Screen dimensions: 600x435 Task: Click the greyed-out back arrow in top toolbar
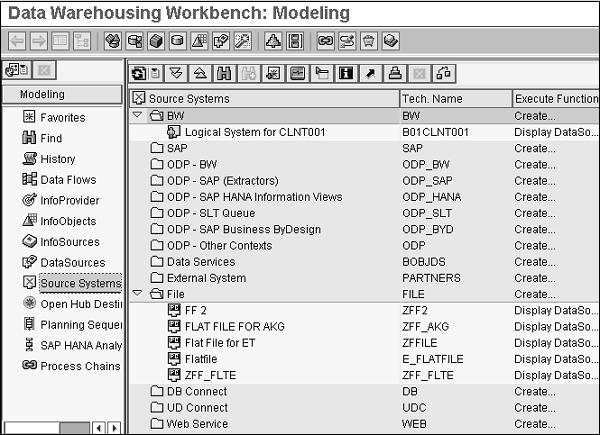pyautogui.click(x=17, y=41)
